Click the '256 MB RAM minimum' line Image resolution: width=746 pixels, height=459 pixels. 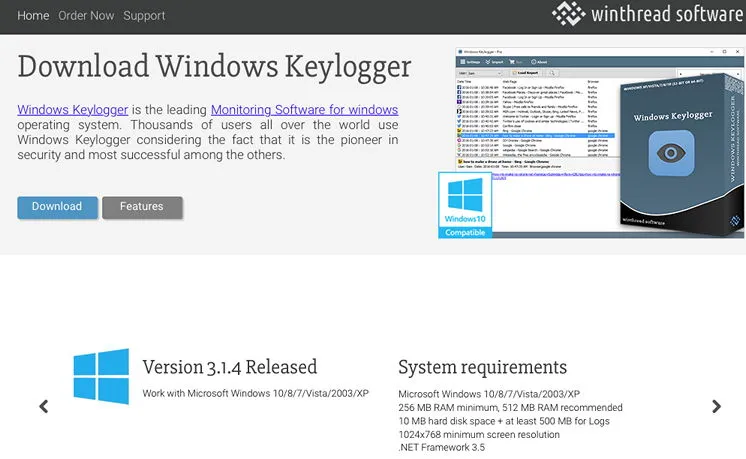[x=510, y=408]
